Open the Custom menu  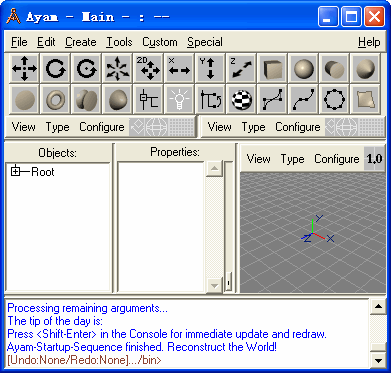(160, 42)
